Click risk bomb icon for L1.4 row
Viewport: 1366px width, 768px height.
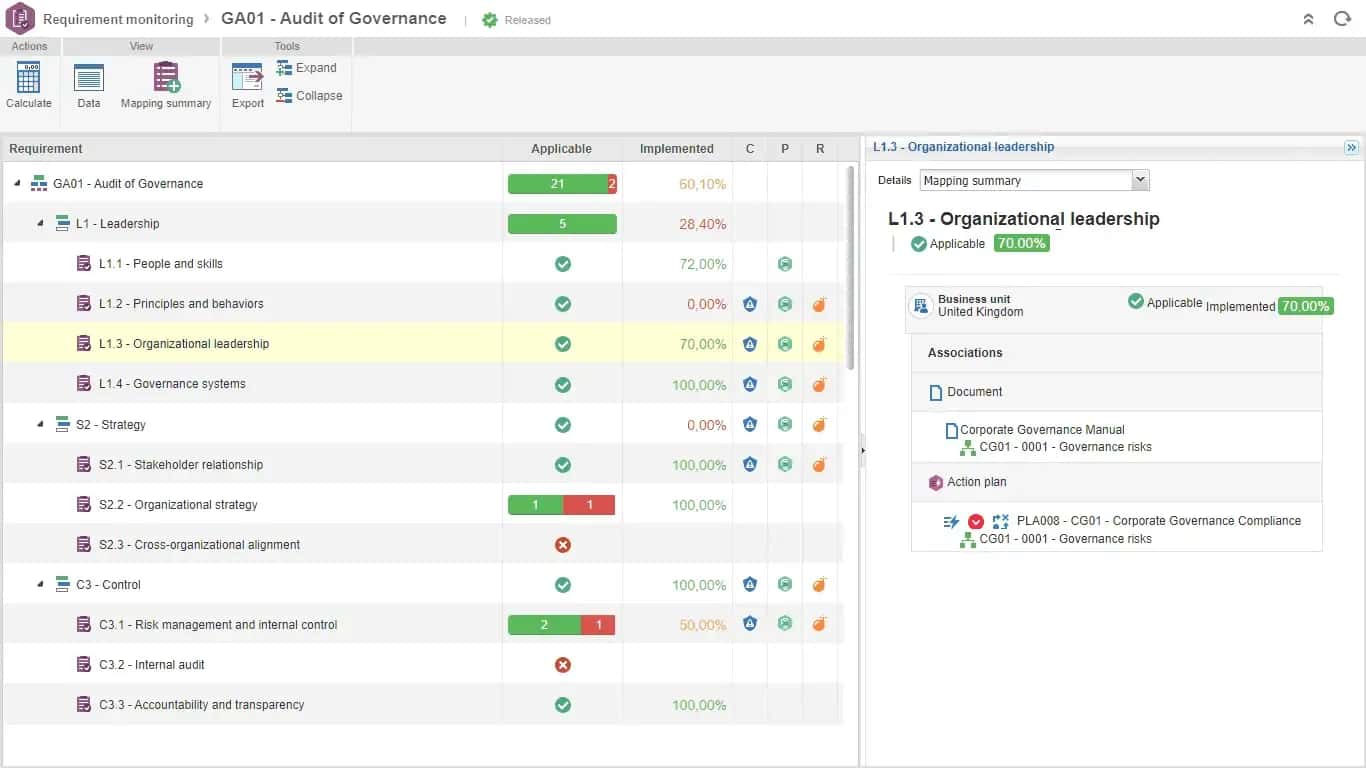pos(819,384)
